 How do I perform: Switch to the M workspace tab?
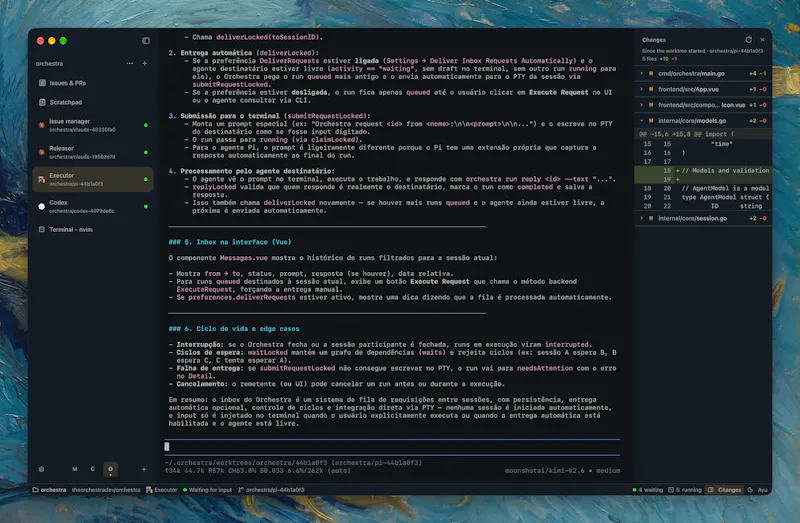click(75, 469)
